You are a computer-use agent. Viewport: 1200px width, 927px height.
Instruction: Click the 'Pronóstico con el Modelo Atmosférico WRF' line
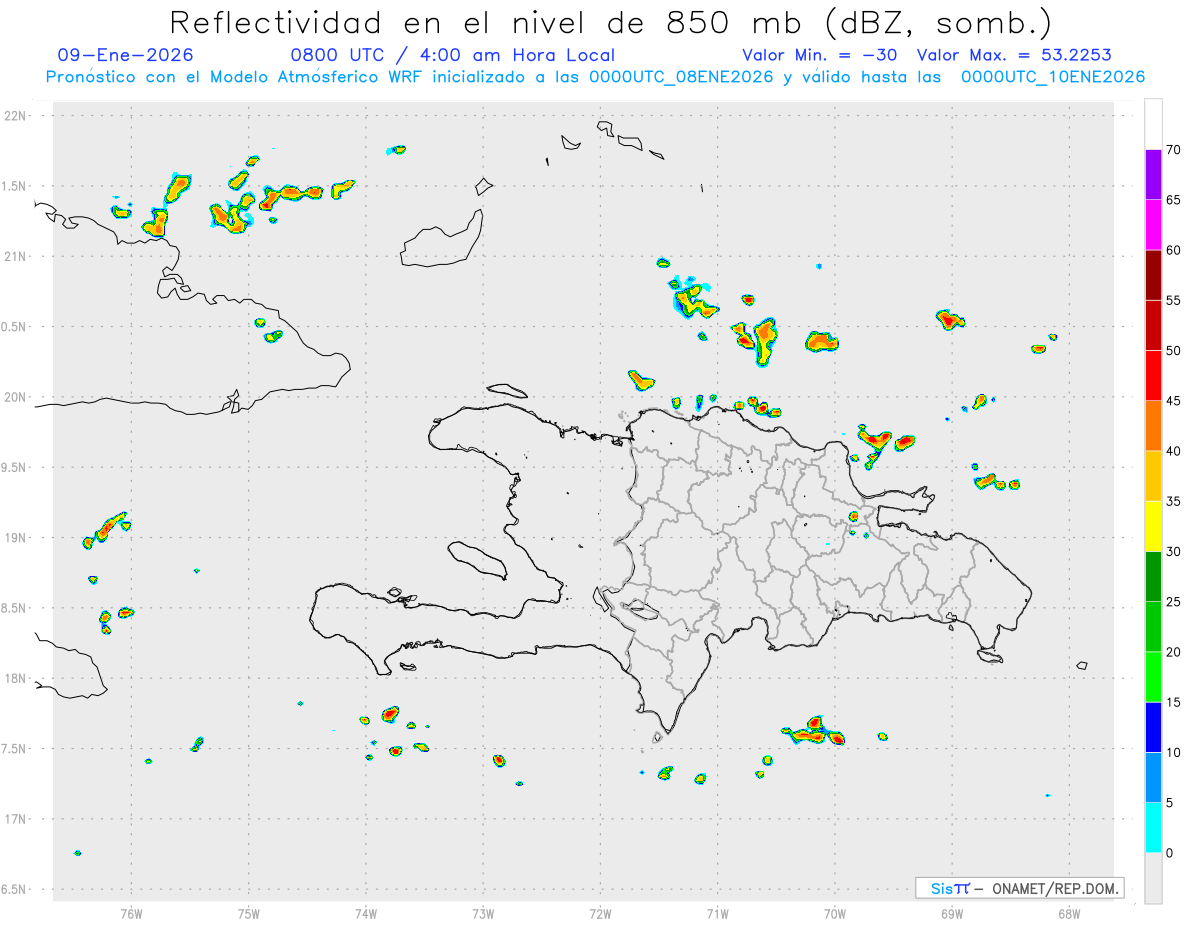pos(595,77)
